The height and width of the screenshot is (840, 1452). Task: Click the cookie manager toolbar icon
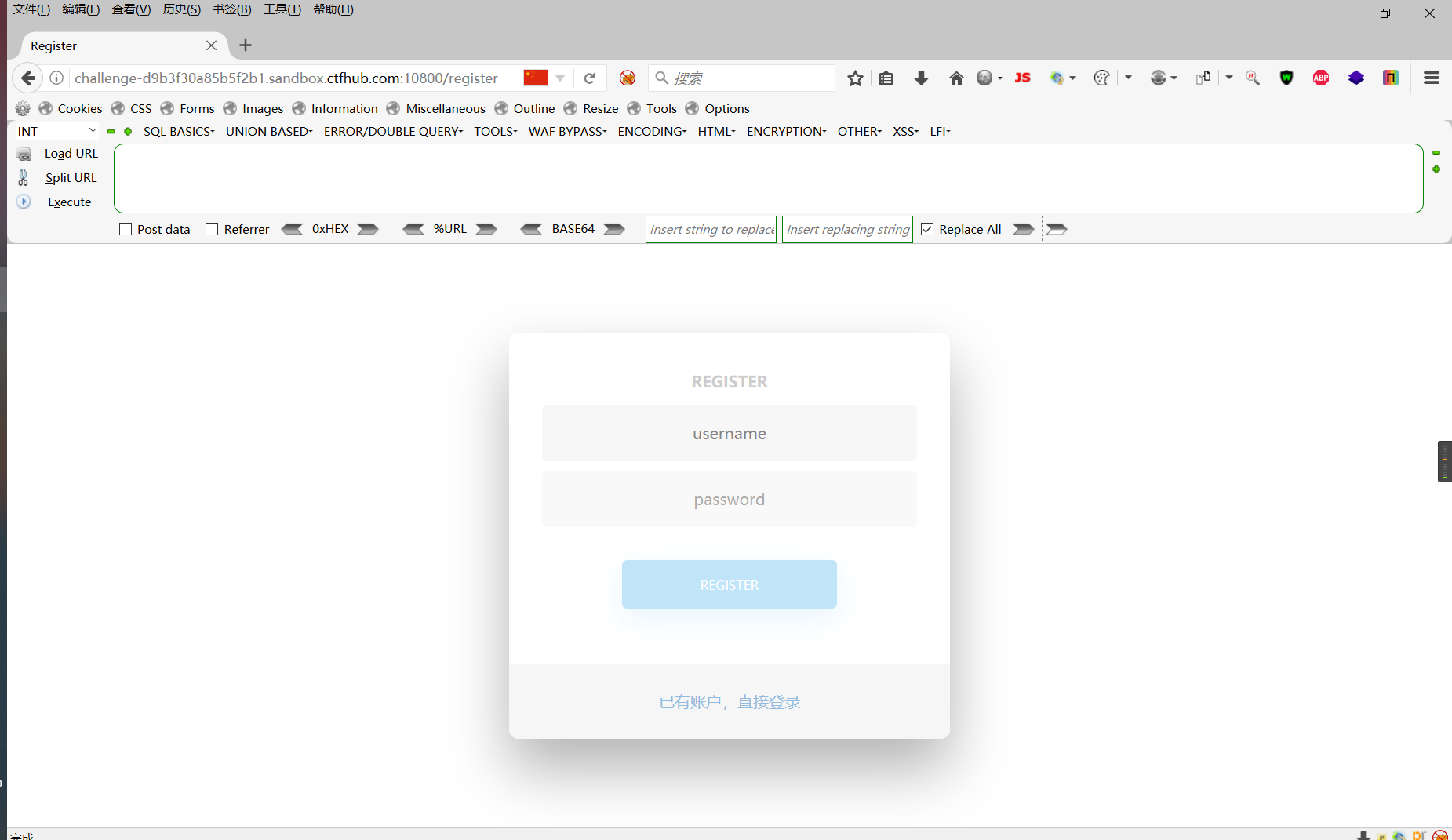[x=1102, y=78]
